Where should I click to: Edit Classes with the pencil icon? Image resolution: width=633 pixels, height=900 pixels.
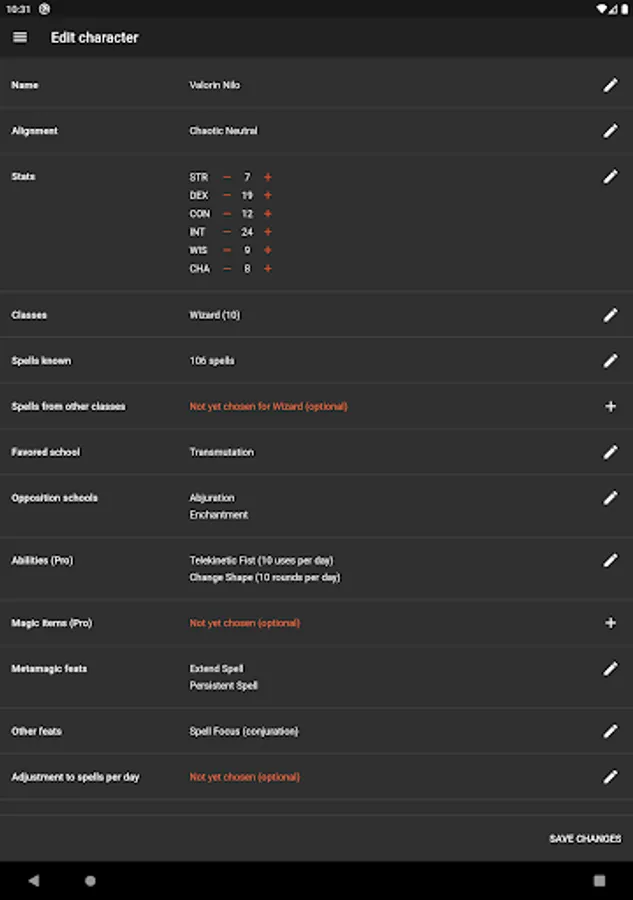click(610, 315)
